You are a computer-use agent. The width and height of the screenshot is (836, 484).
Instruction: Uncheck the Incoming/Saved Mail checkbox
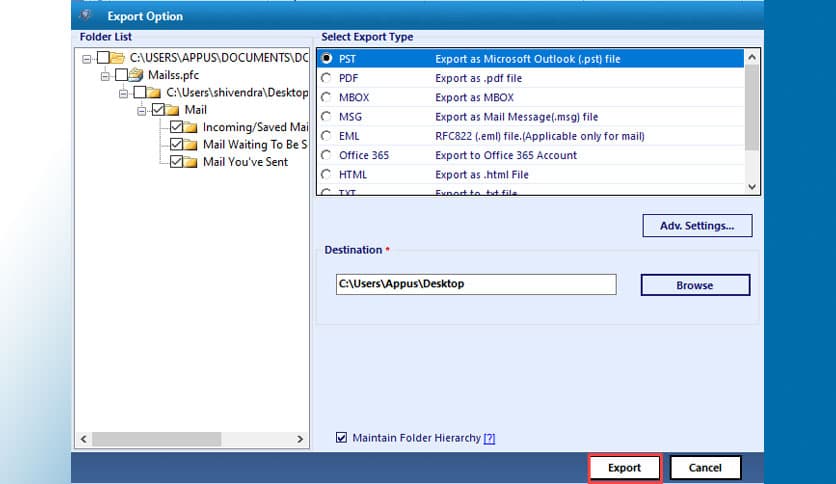(x=176, y=127)
